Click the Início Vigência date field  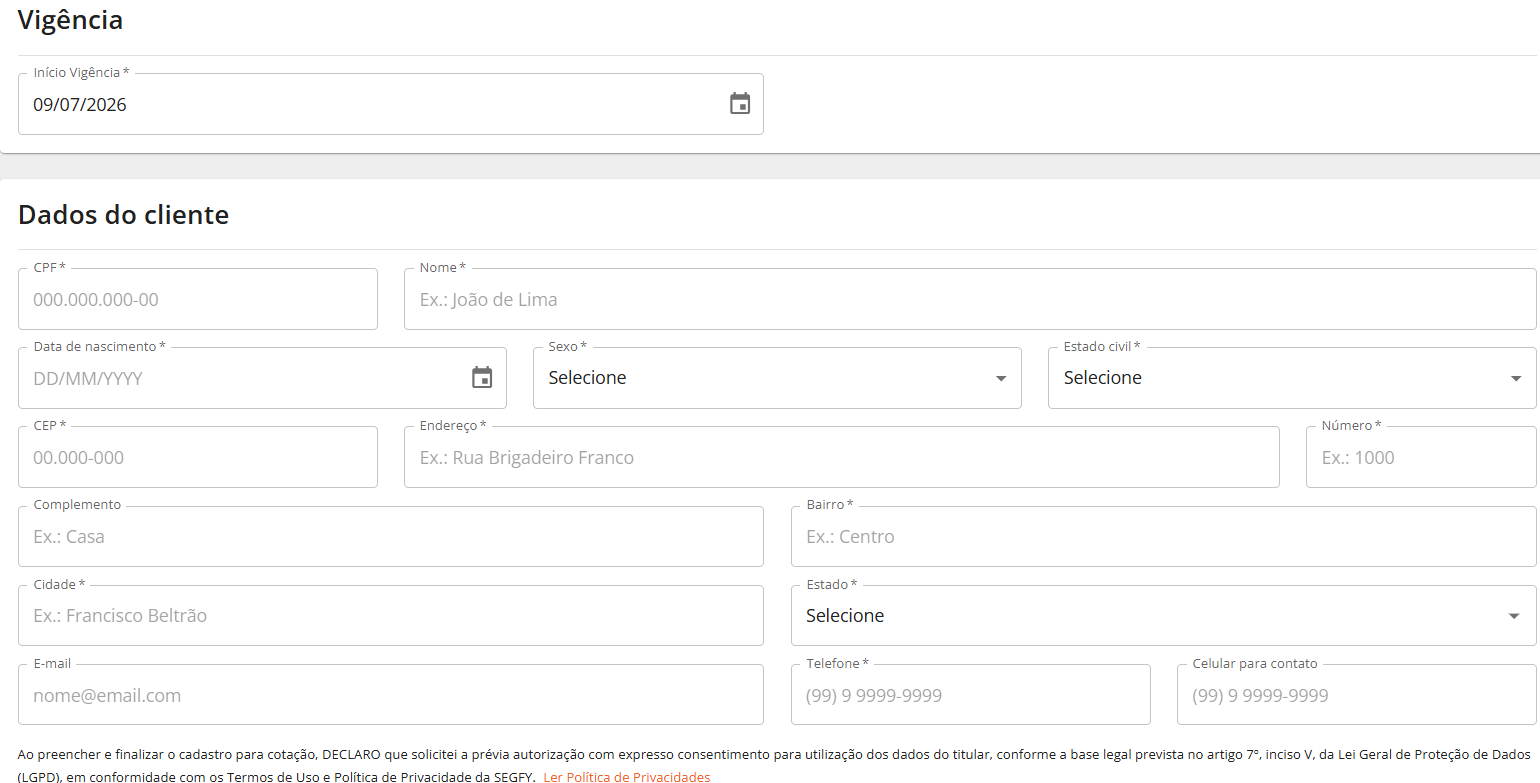click(x=391, y=104)
